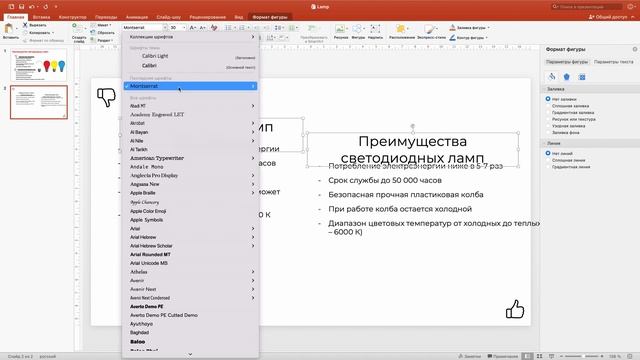
Task: Select 'Узорная заливка' radio button
Action: 548,126
